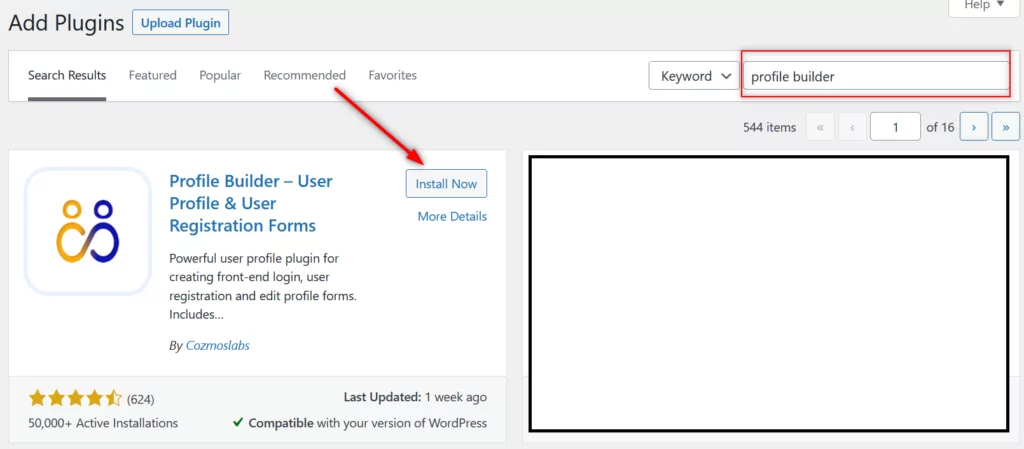Image resolution: width=1024 pixels, height=449 pixels.
Task: Click the Add Plugins page heading
Action: coord(66,23)
